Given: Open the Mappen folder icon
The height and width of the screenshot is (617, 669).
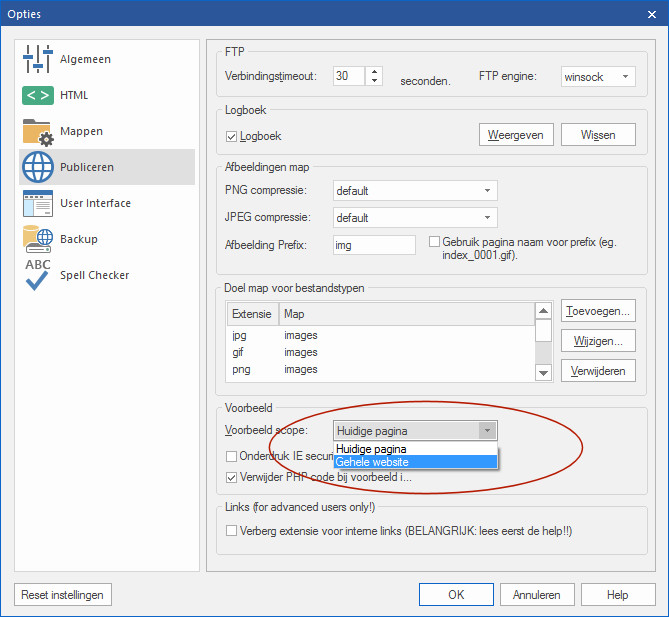Looking at the screenshot, I should coord(38,132).
